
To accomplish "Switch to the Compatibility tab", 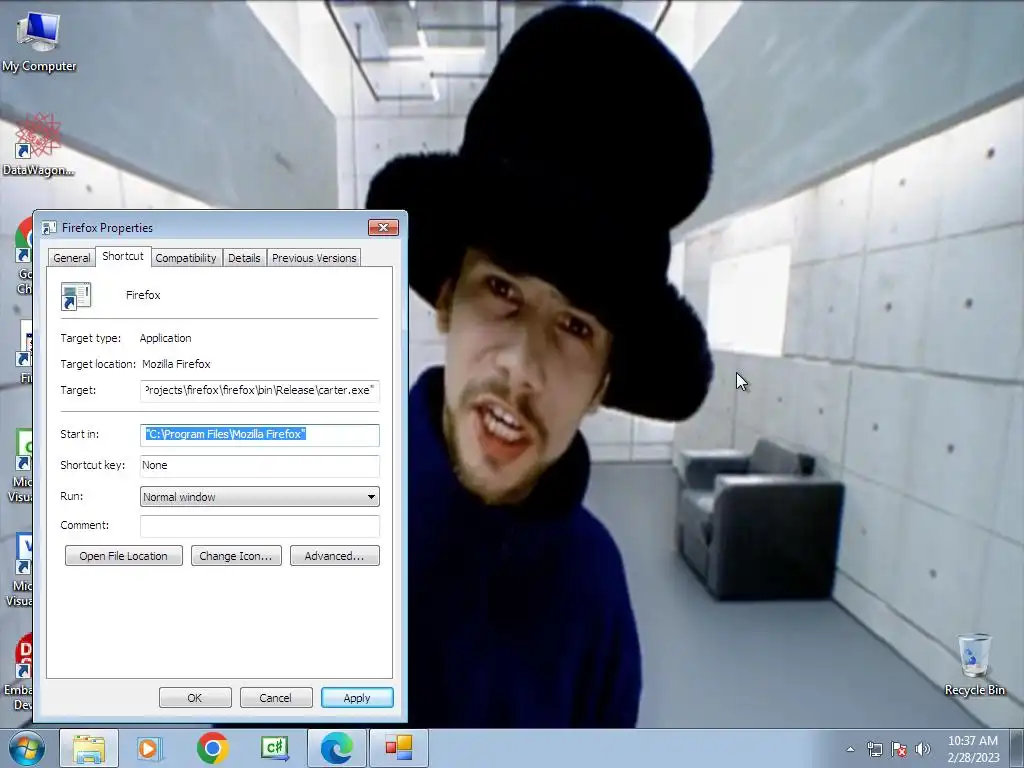I will (x=185, y=258).
